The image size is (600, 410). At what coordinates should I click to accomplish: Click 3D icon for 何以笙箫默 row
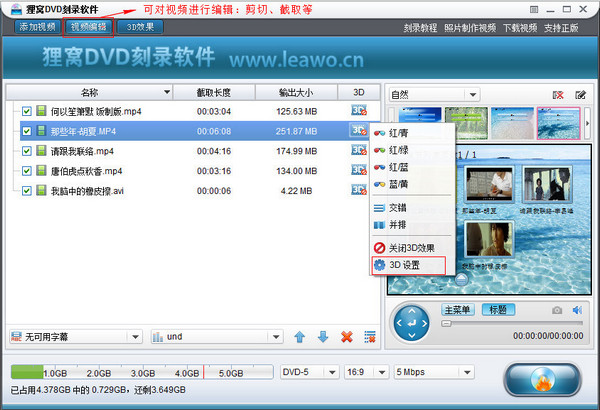tap(359, 111)
